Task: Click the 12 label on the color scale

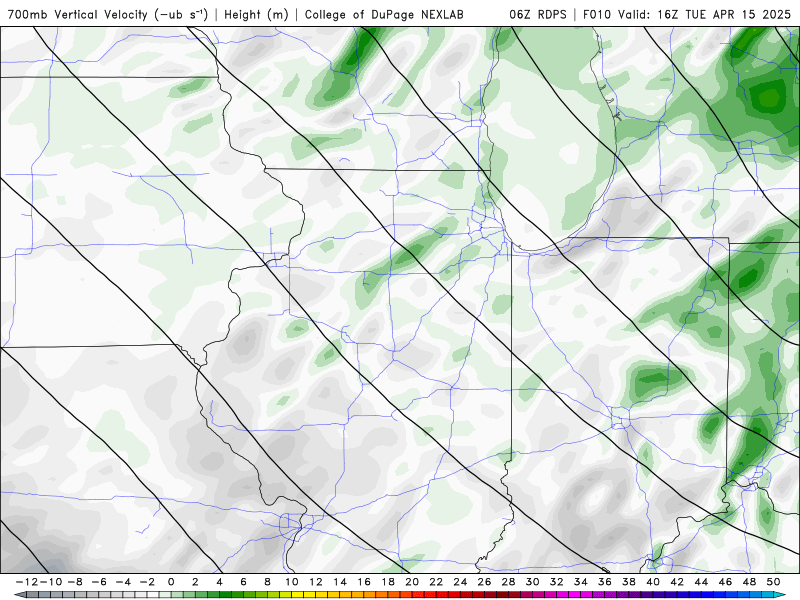Action: point(316,582)
